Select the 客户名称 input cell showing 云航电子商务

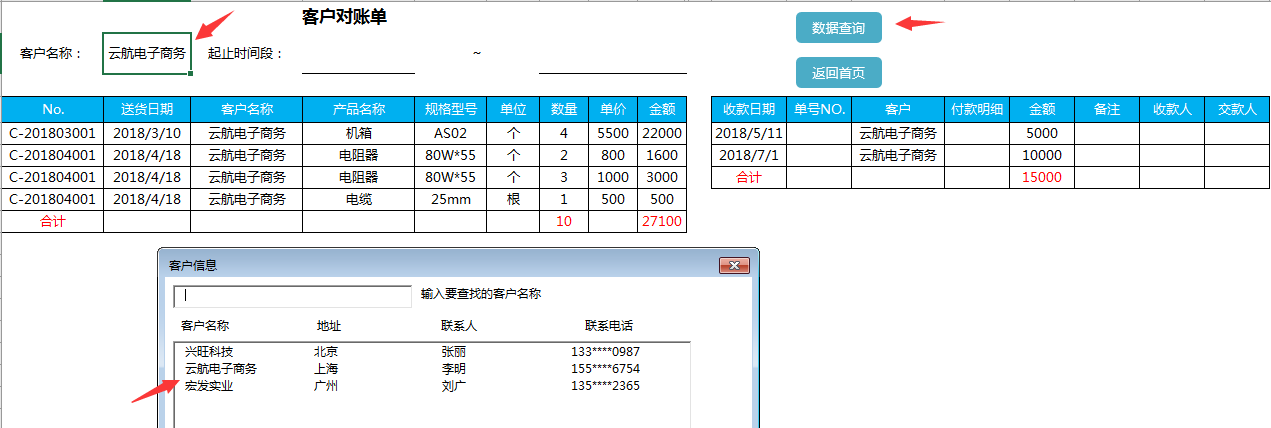point(147,53)
